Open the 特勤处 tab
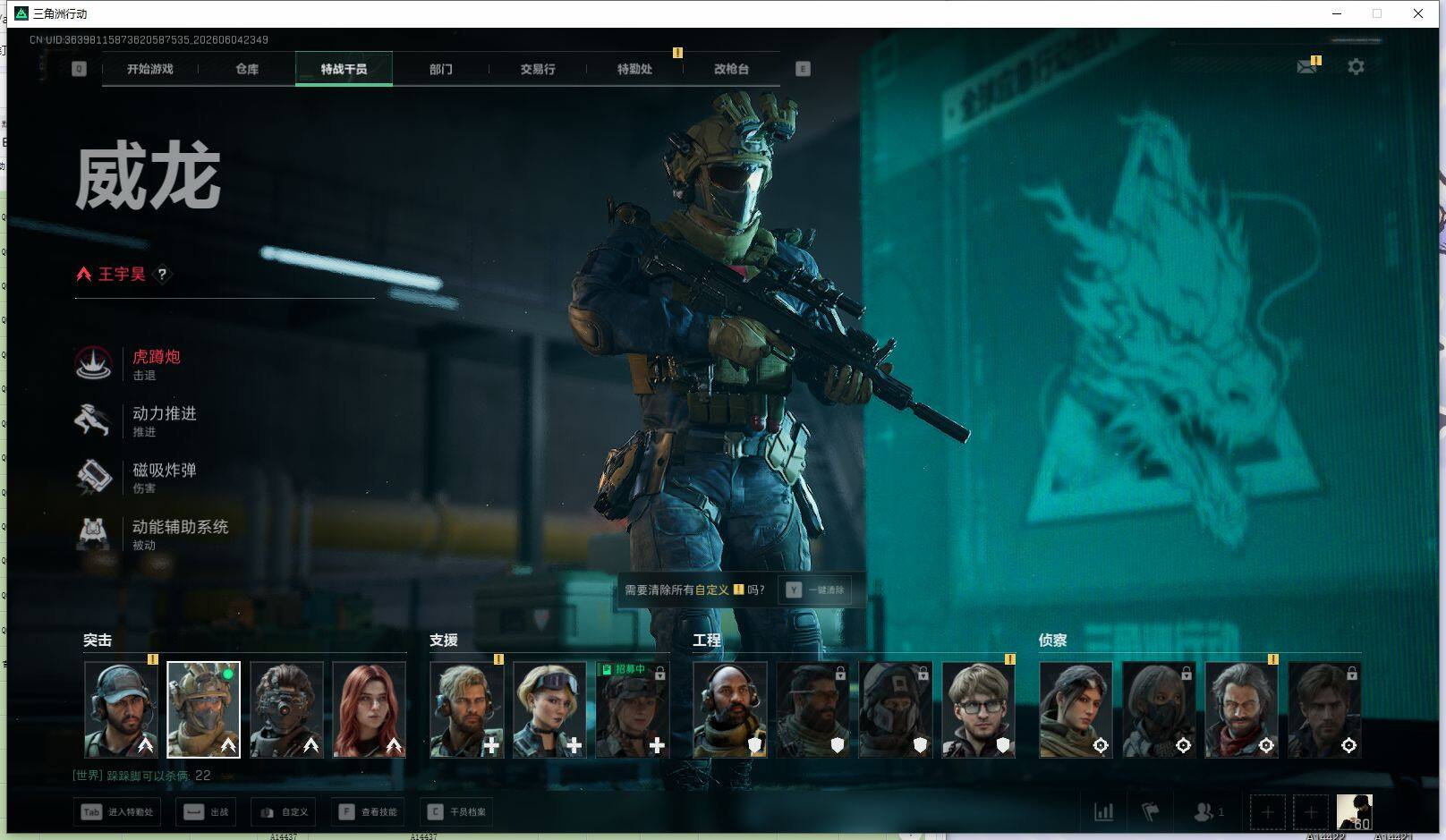1446x840 pixels. click(x=634, y=69)
